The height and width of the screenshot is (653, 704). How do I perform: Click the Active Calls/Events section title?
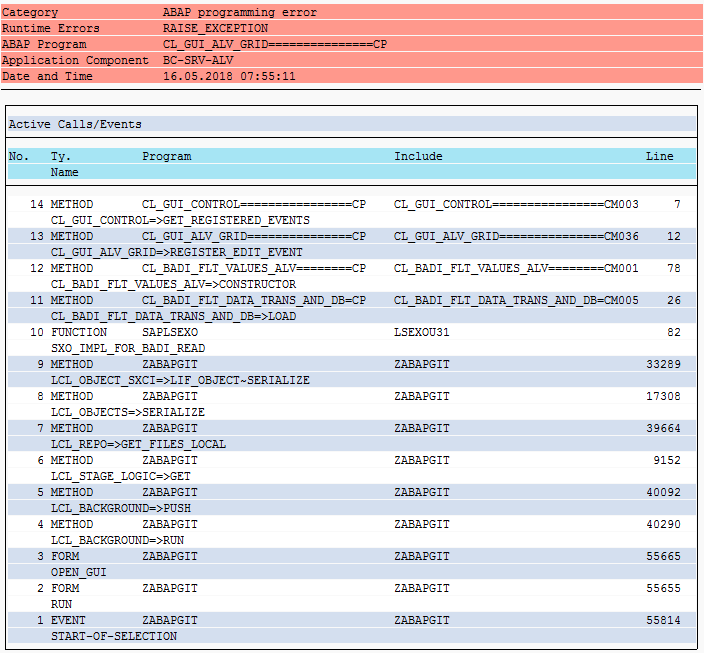coord(75,124)
